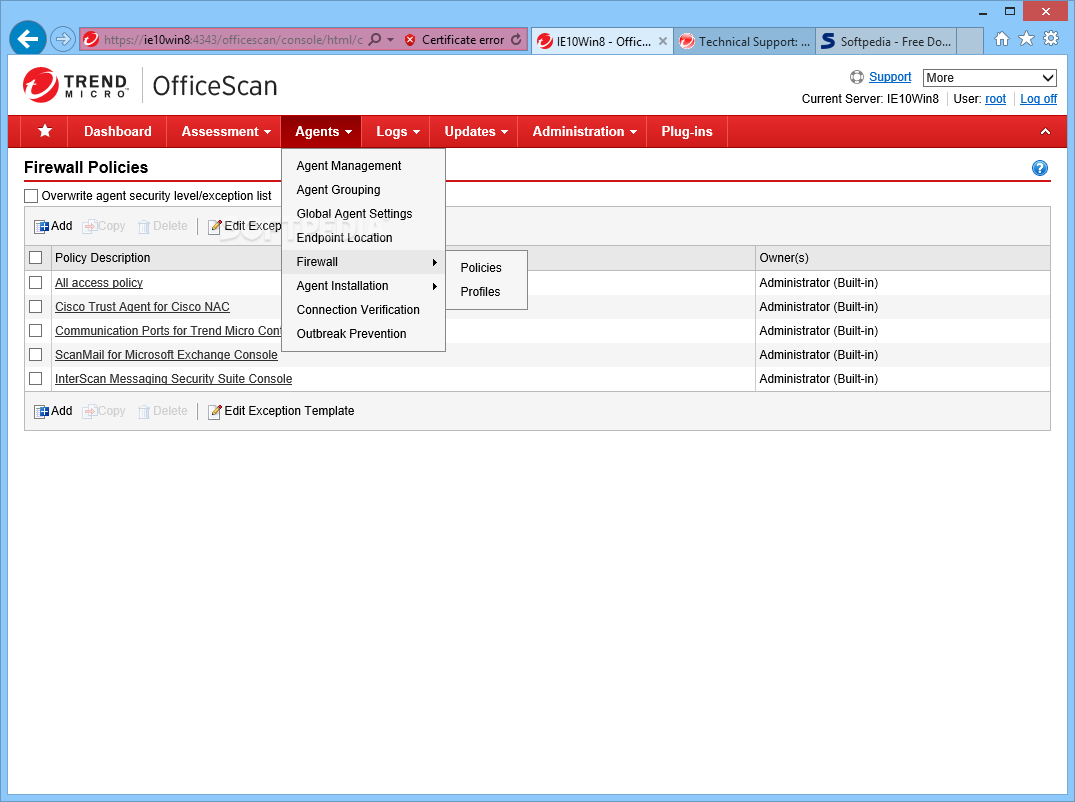Open a new browser tab
Viewport: 1075px width, 802px height.
(969, 41)
